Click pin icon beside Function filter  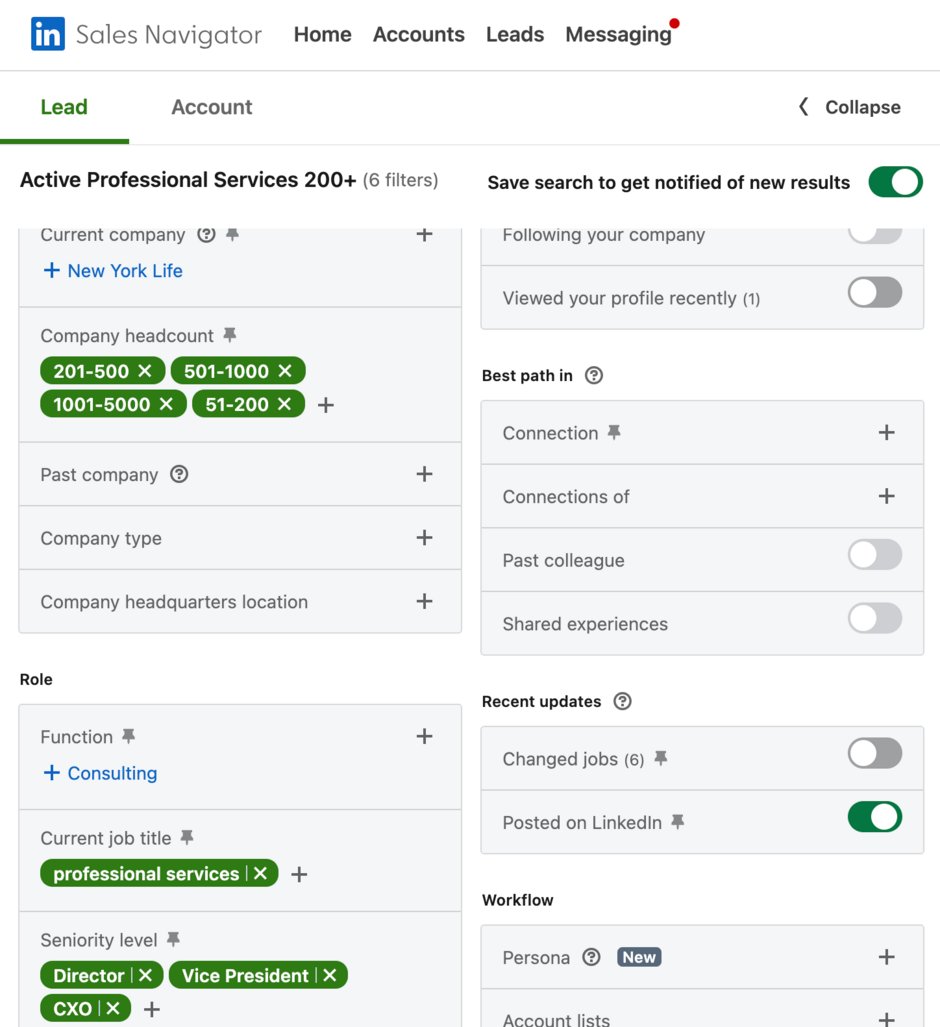point(129,737)
